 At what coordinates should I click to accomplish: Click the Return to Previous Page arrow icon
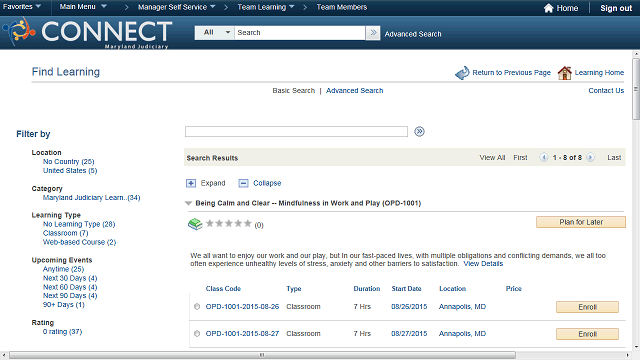(462, 73)
